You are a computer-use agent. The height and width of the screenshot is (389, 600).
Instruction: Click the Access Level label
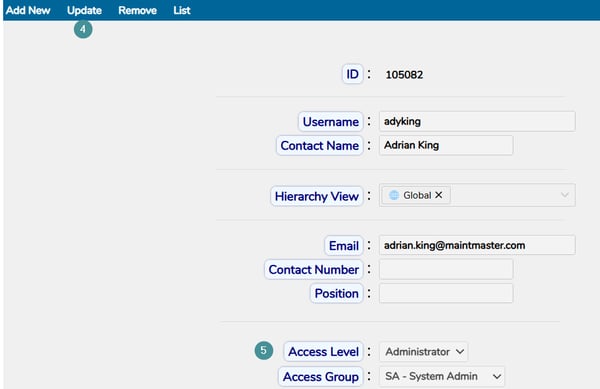click(x=323, y=352)
